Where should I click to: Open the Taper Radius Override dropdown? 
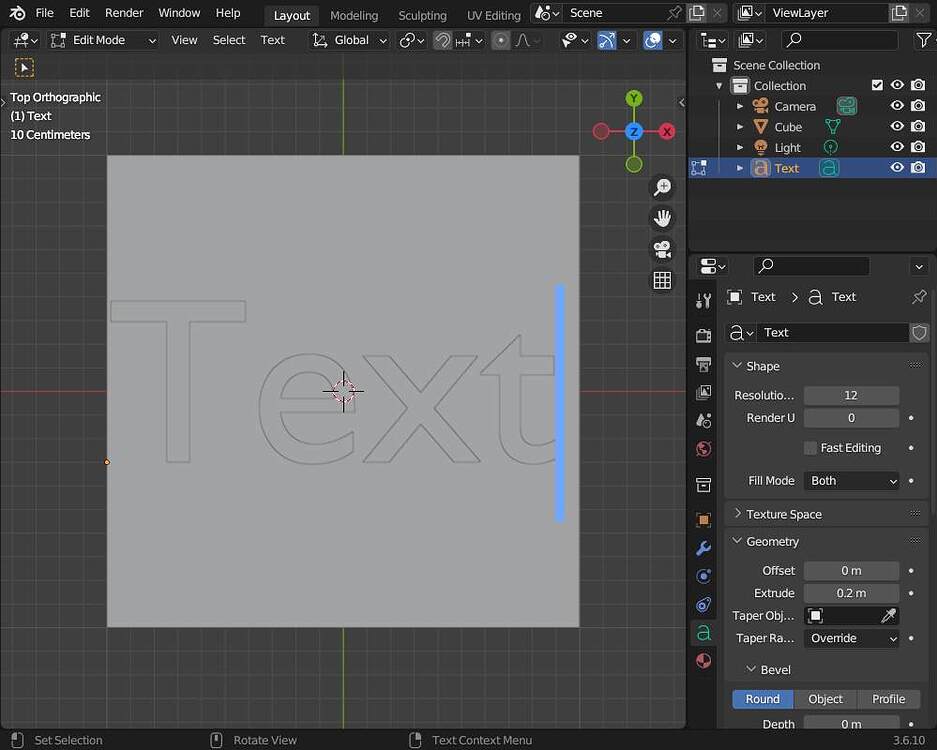click(x=852, y=638)
